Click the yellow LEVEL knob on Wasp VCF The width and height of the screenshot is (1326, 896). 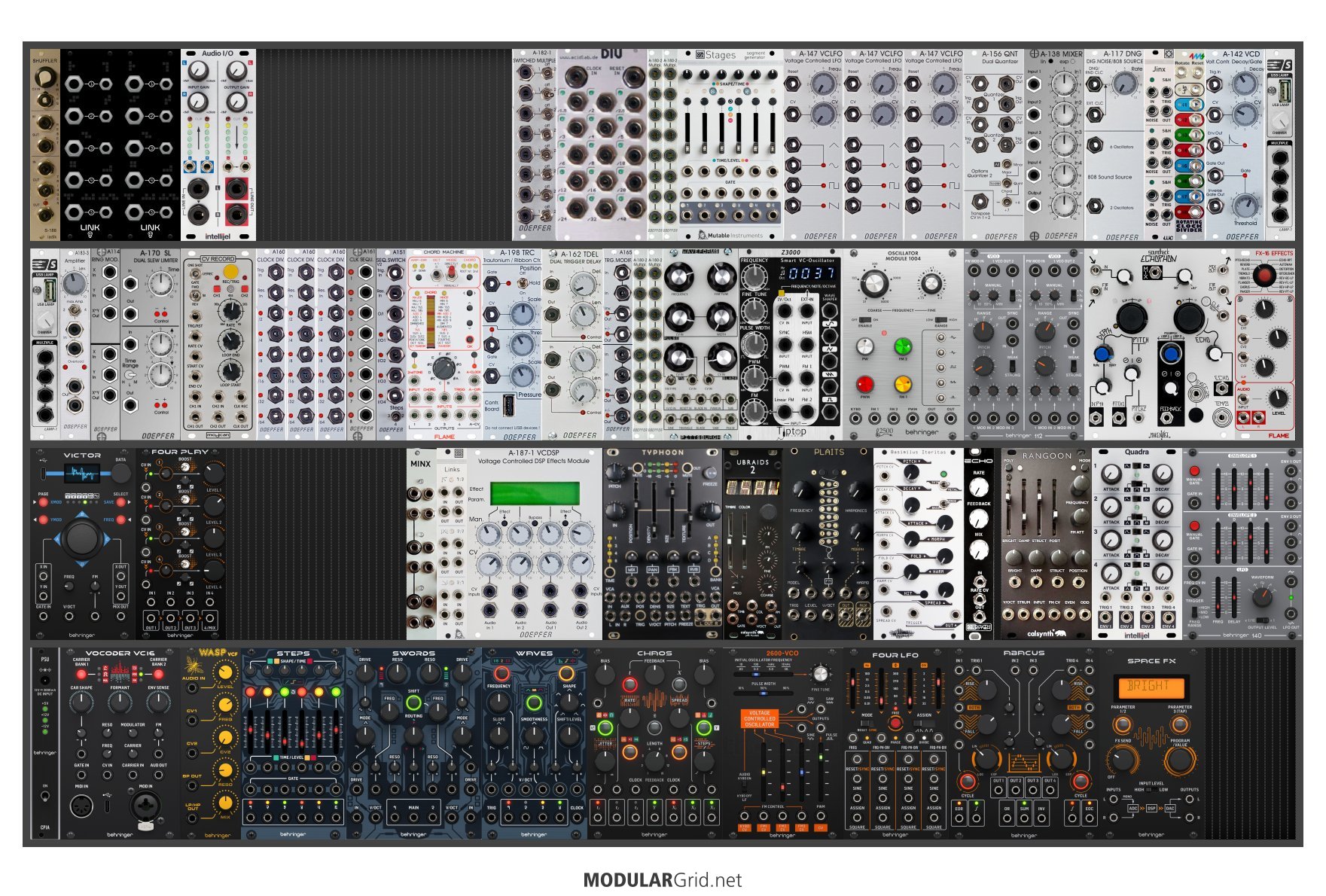click(x=225, y=672)
